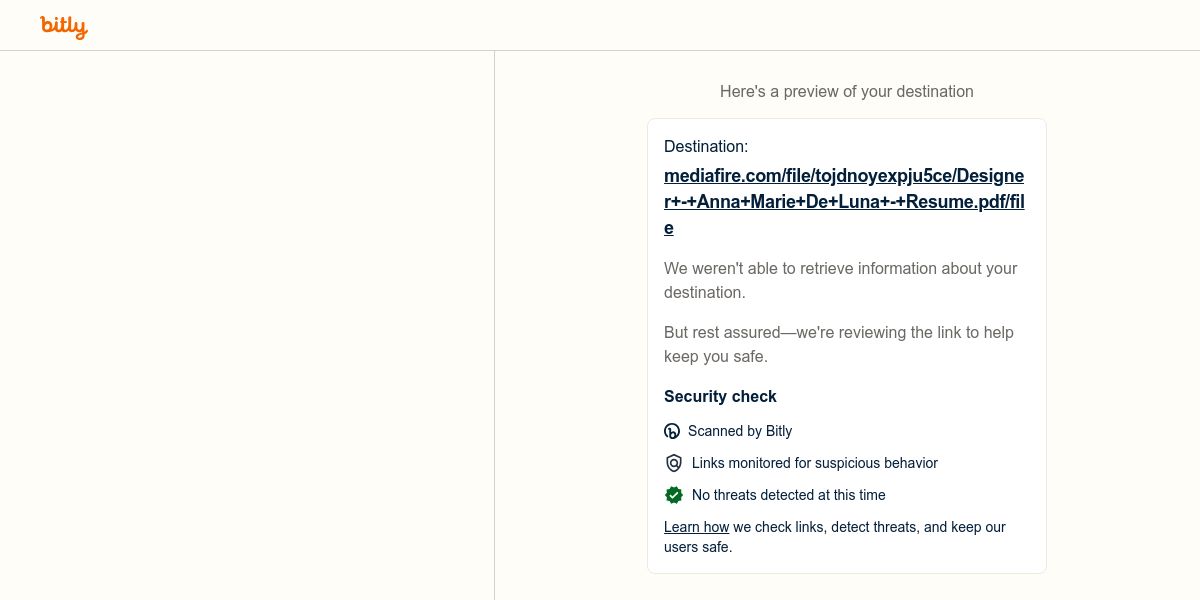Click the 'Destination:' label
This screenshot has height=600, width=1200.
(706, 146)
